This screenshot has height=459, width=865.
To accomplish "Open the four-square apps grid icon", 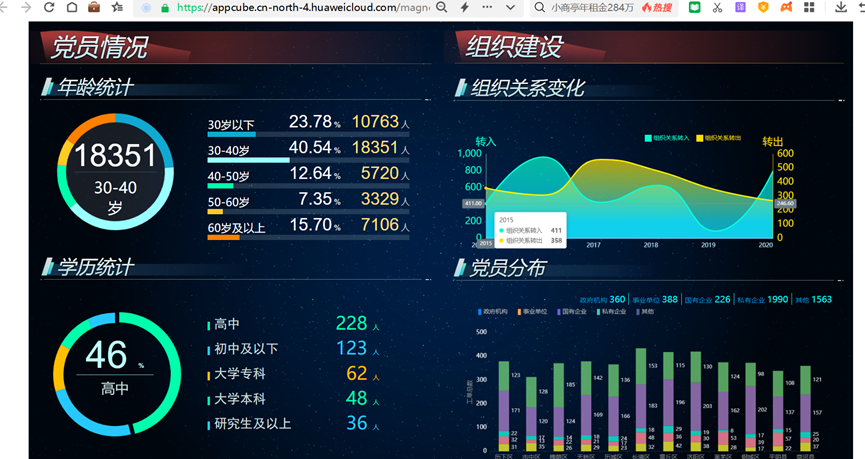I will (809, 7).
